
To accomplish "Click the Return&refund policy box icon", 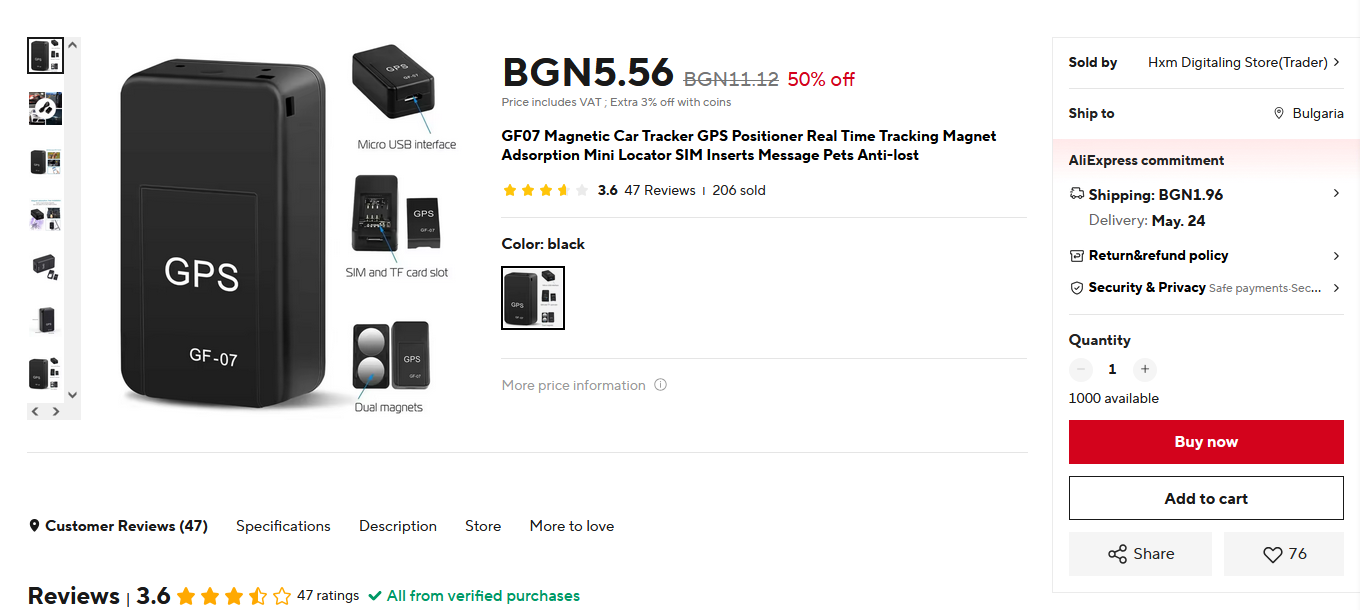I will coord(1077,256).
